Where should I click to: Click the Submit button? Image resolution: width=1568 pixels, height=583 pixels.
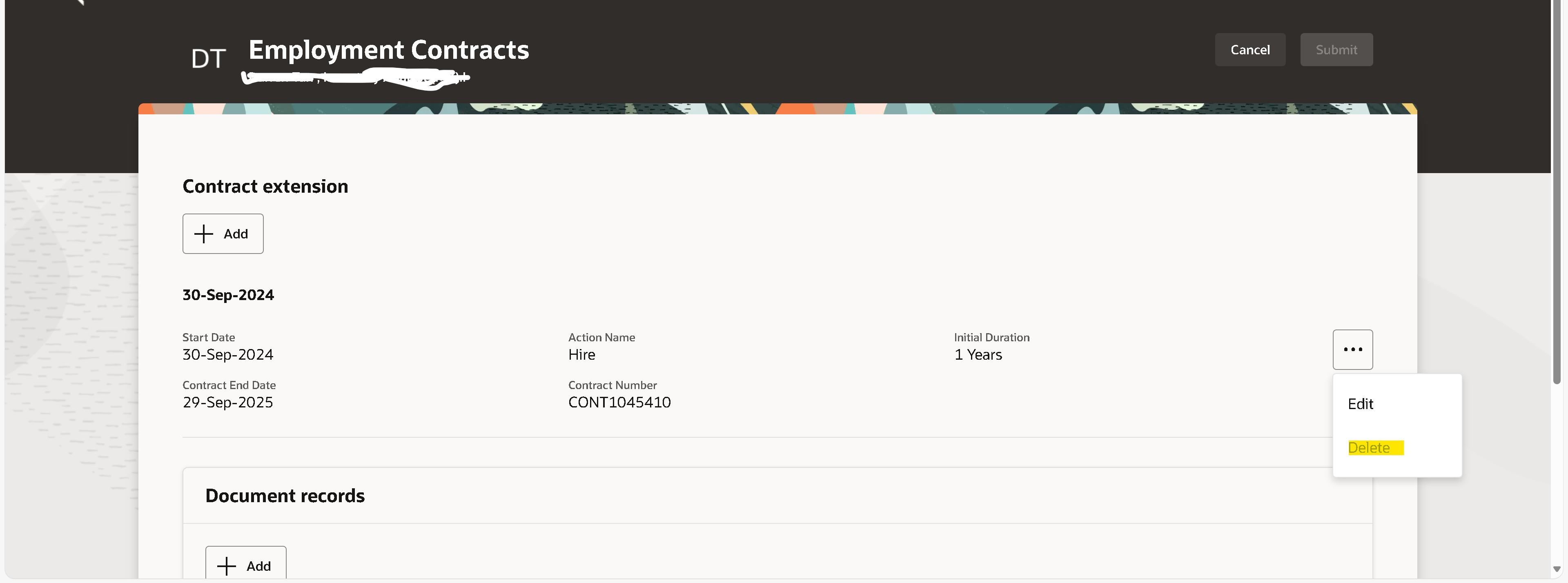(1336, 49)
